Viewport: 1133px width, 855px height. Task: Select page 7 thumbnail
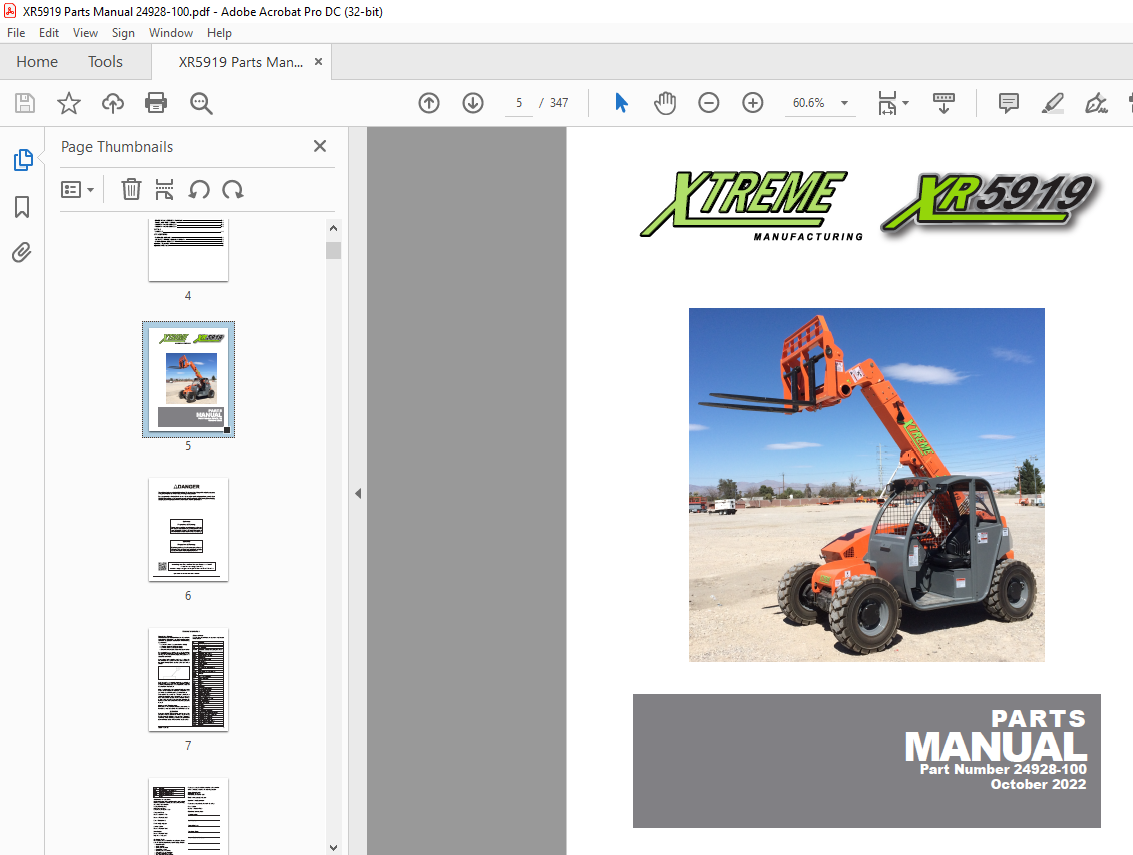(189, 679)
